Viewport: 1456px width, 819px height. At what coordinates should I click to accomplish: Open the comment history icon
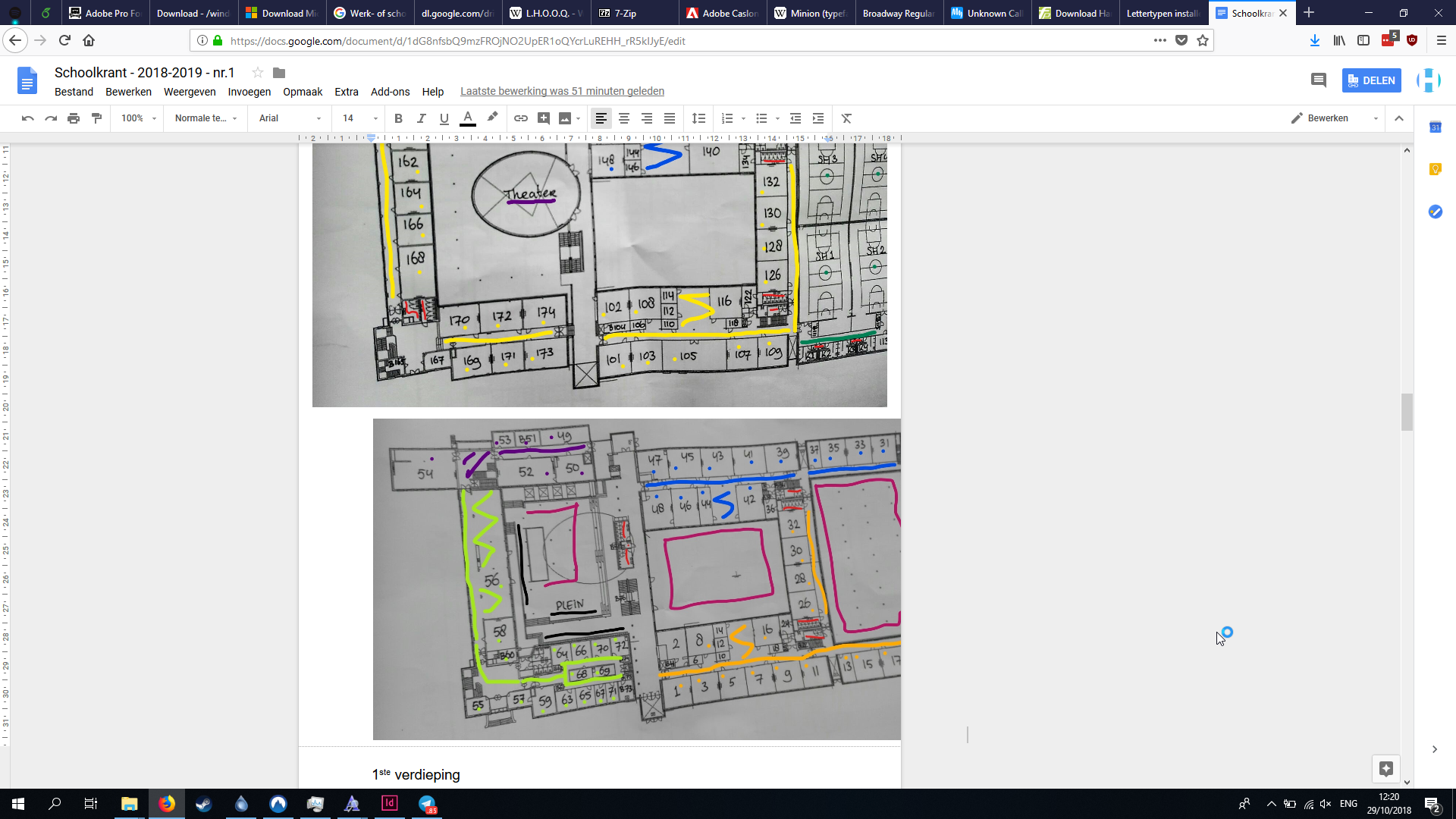1318,80
